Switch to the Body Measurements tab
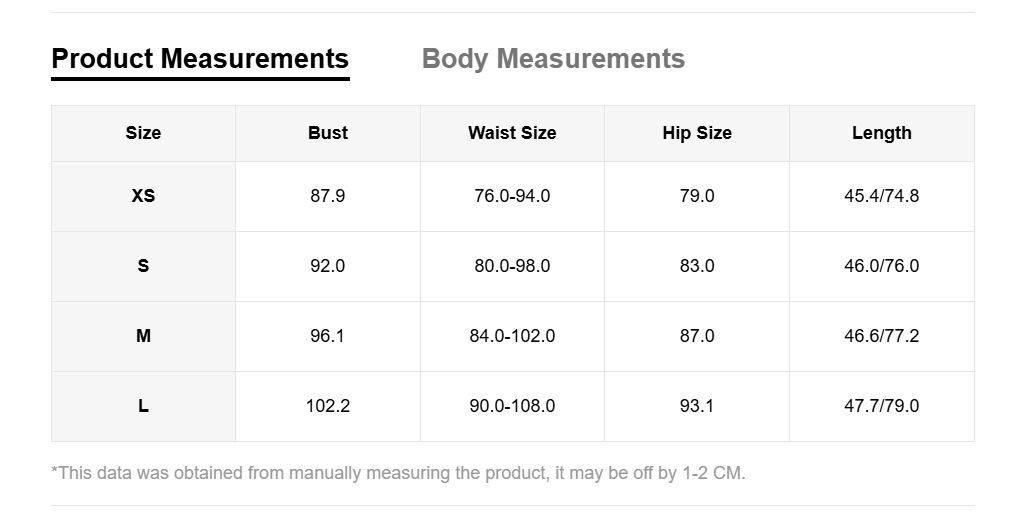Screen dimensions: 1014x519 pos(553,59)
